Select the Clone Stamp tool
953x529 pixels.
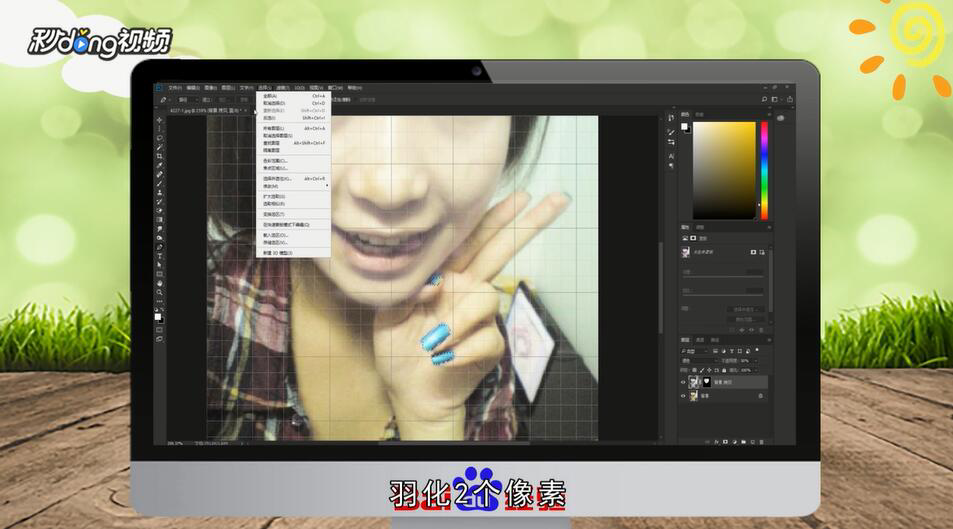pos(159,193)
